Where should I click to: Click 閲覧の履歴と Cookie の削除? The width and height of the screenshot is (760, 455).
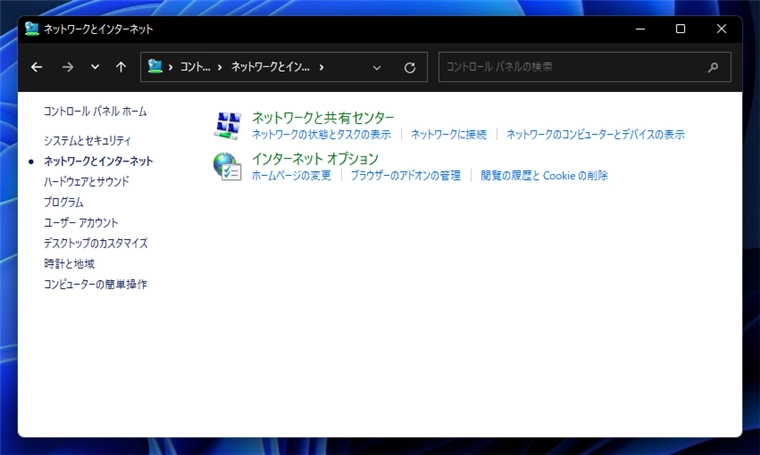click(x=544, y=175)
